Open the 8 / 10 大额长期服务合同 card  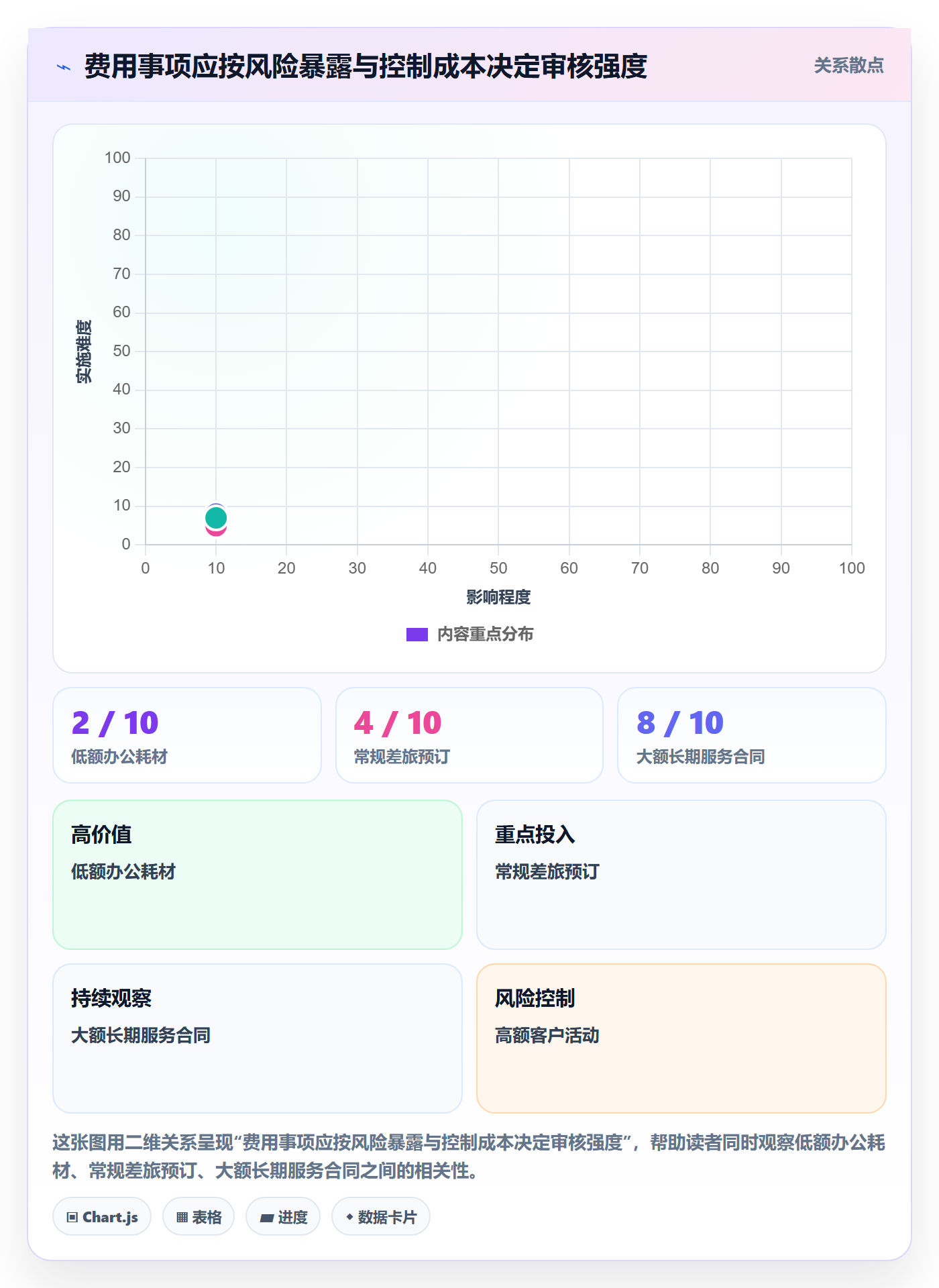pyautogui.click(x=752, y=735)
